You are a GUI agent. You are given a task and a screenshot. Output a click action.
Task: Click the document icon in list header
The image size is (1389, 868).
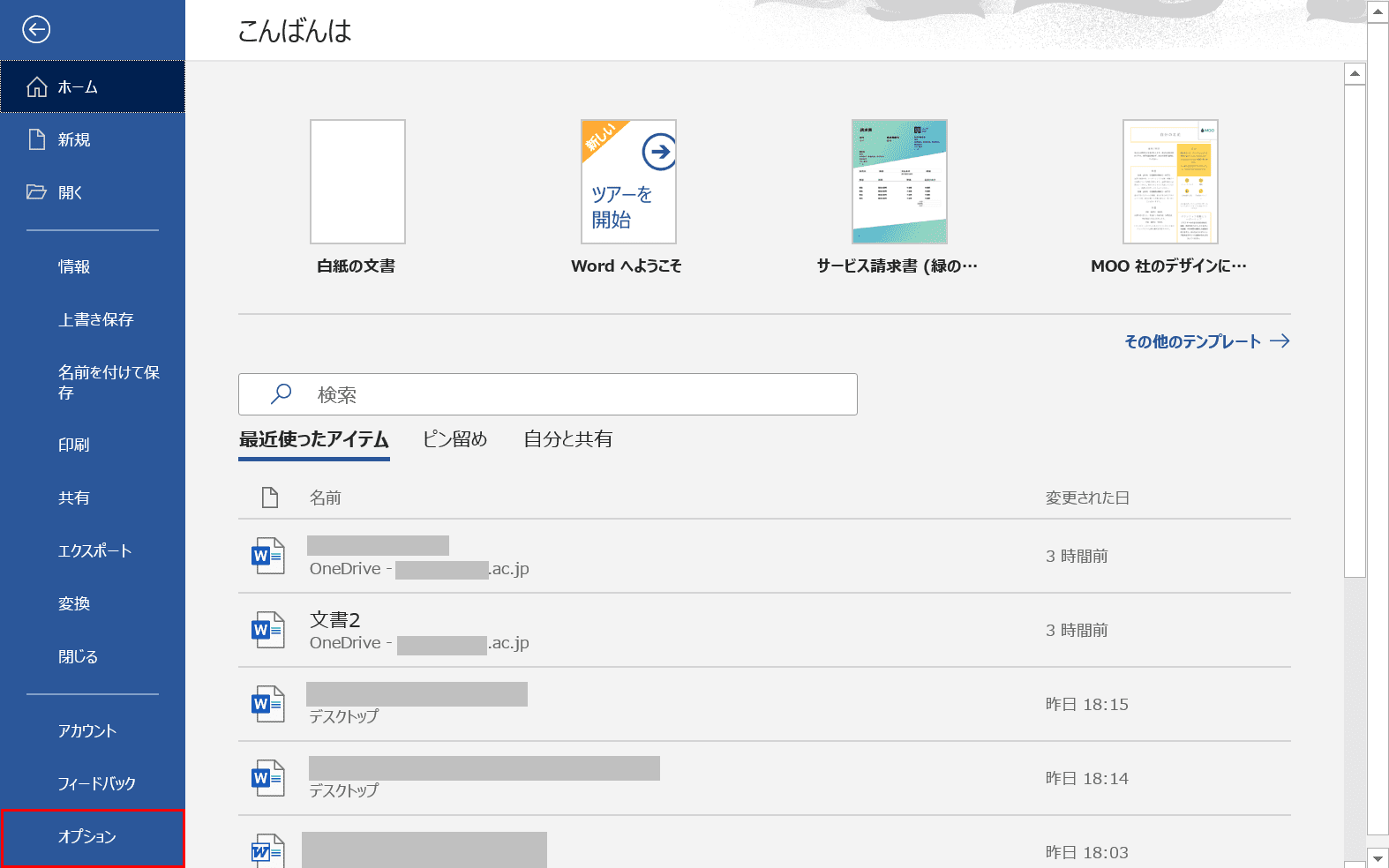coord(270,498)
